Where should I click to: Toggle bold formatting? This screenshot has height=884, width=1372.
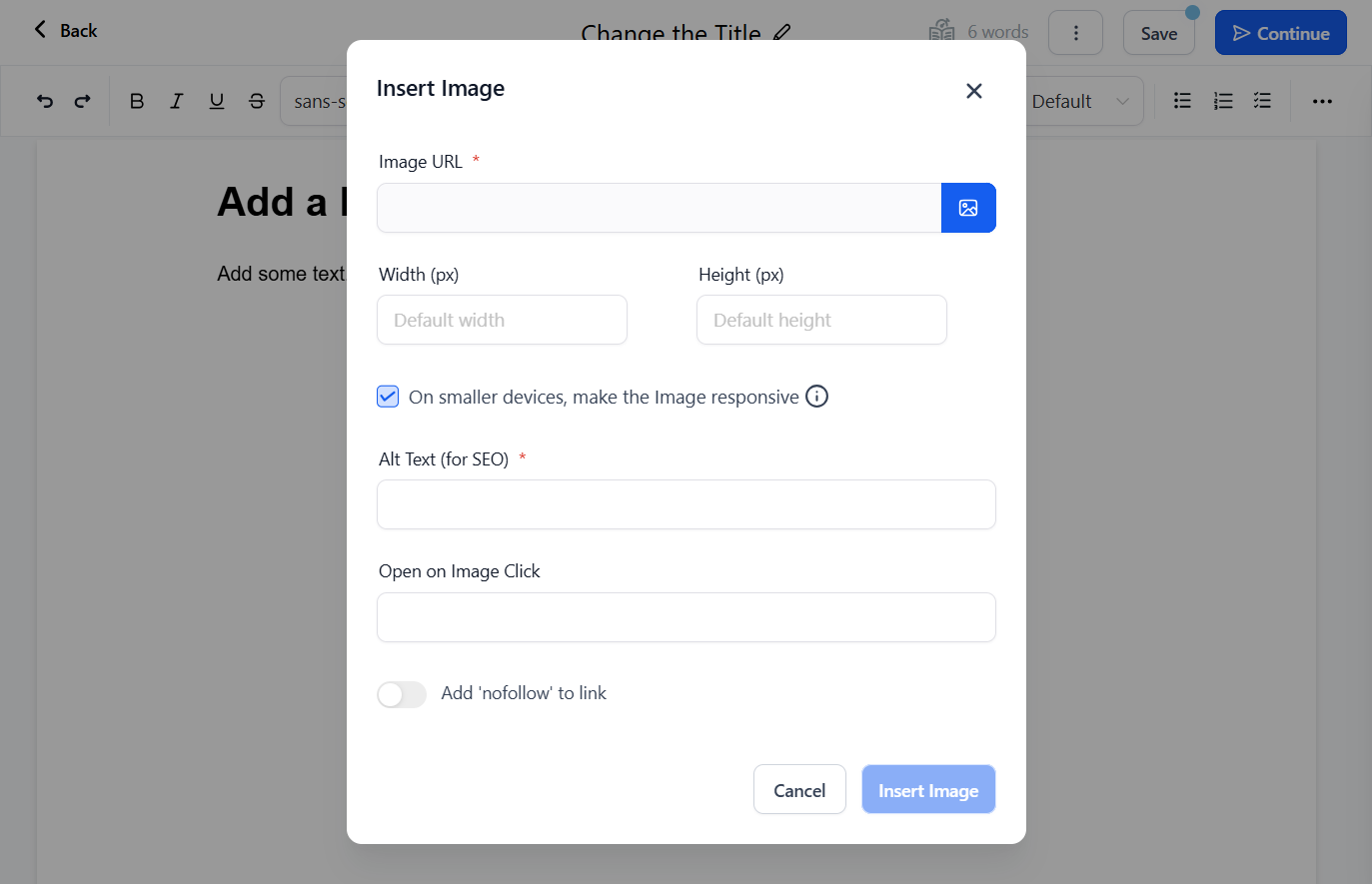click(x=137, y=101)
